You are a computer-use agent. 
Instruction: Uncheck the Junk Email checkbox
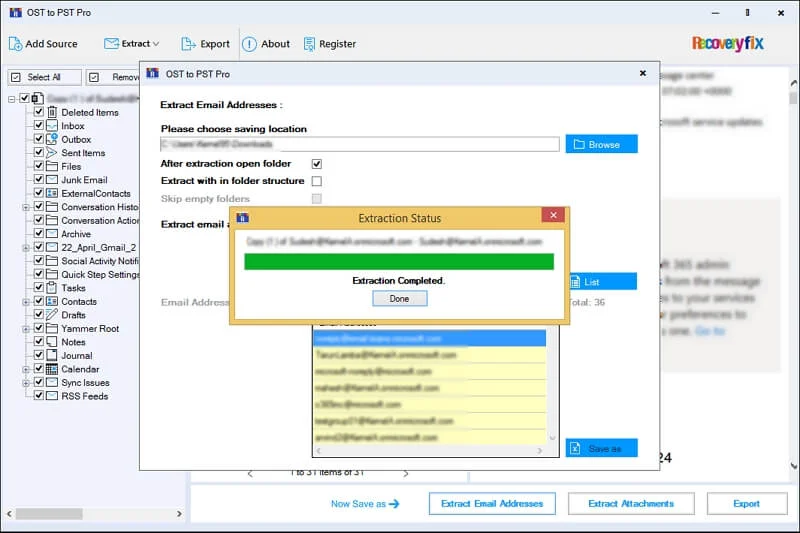pos(38,179)
